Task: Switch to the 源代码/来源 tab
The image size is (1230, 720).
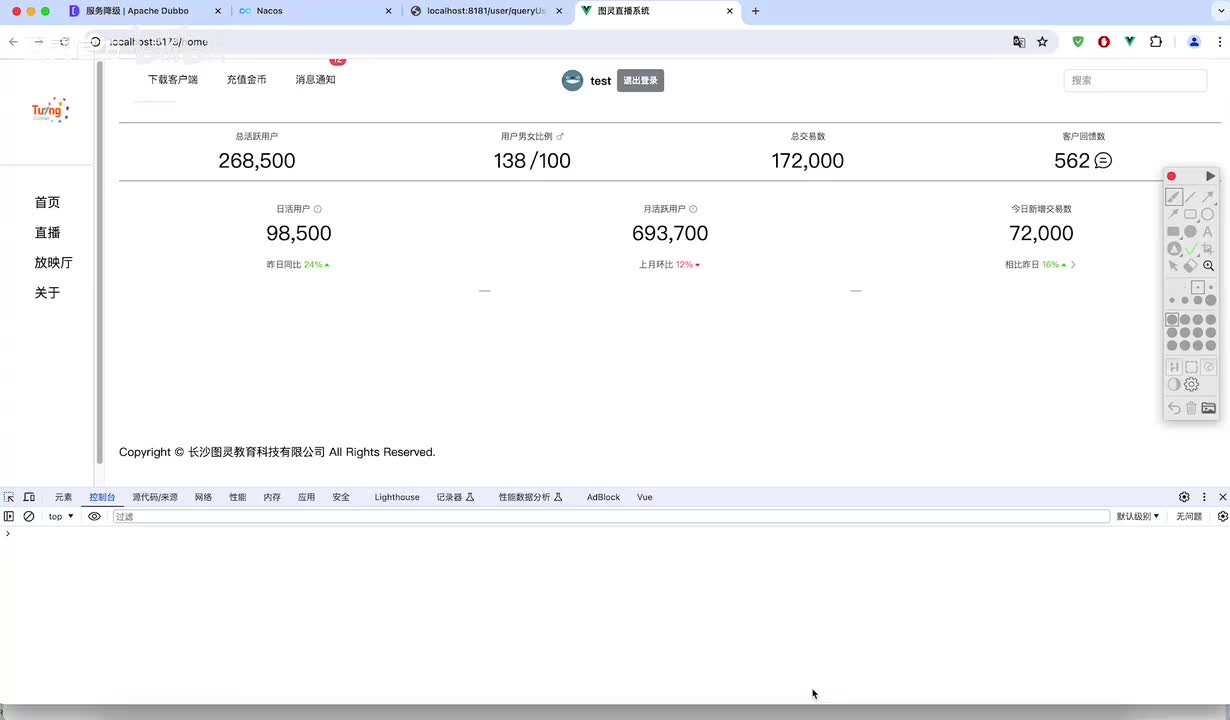Action: 155,497
